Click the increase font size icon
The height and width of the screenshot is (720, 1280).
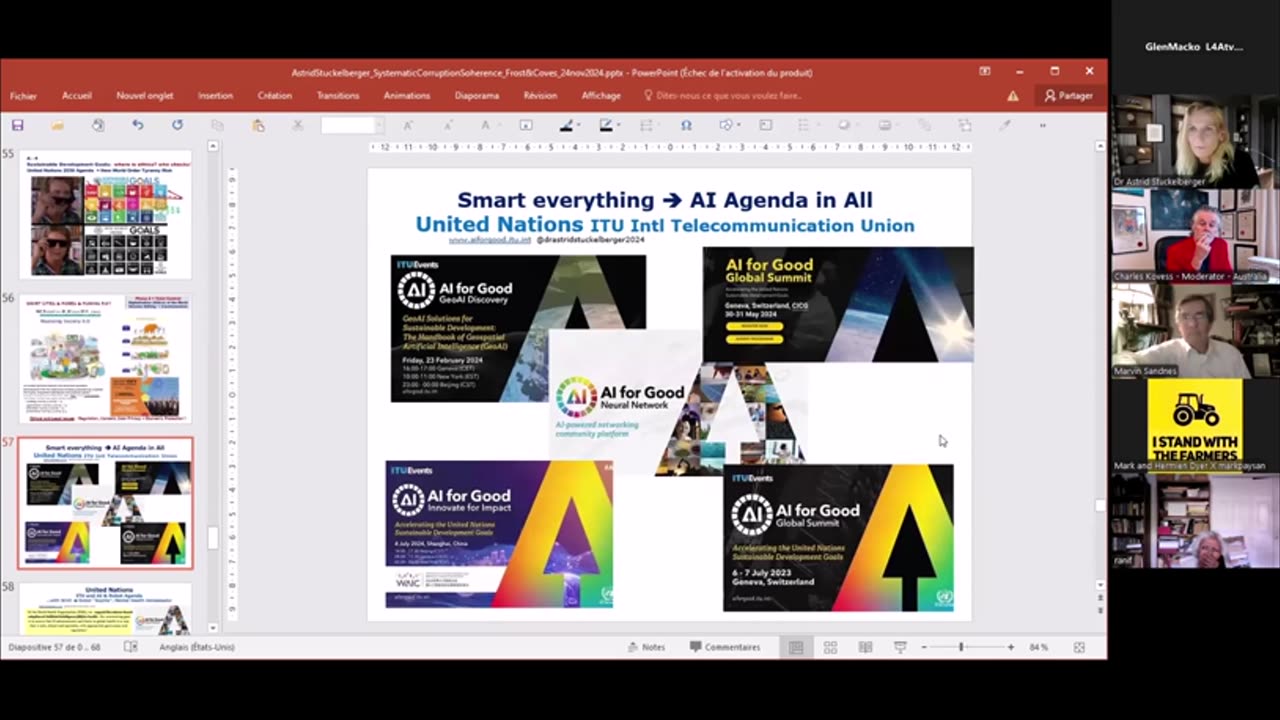click(408, 125)
